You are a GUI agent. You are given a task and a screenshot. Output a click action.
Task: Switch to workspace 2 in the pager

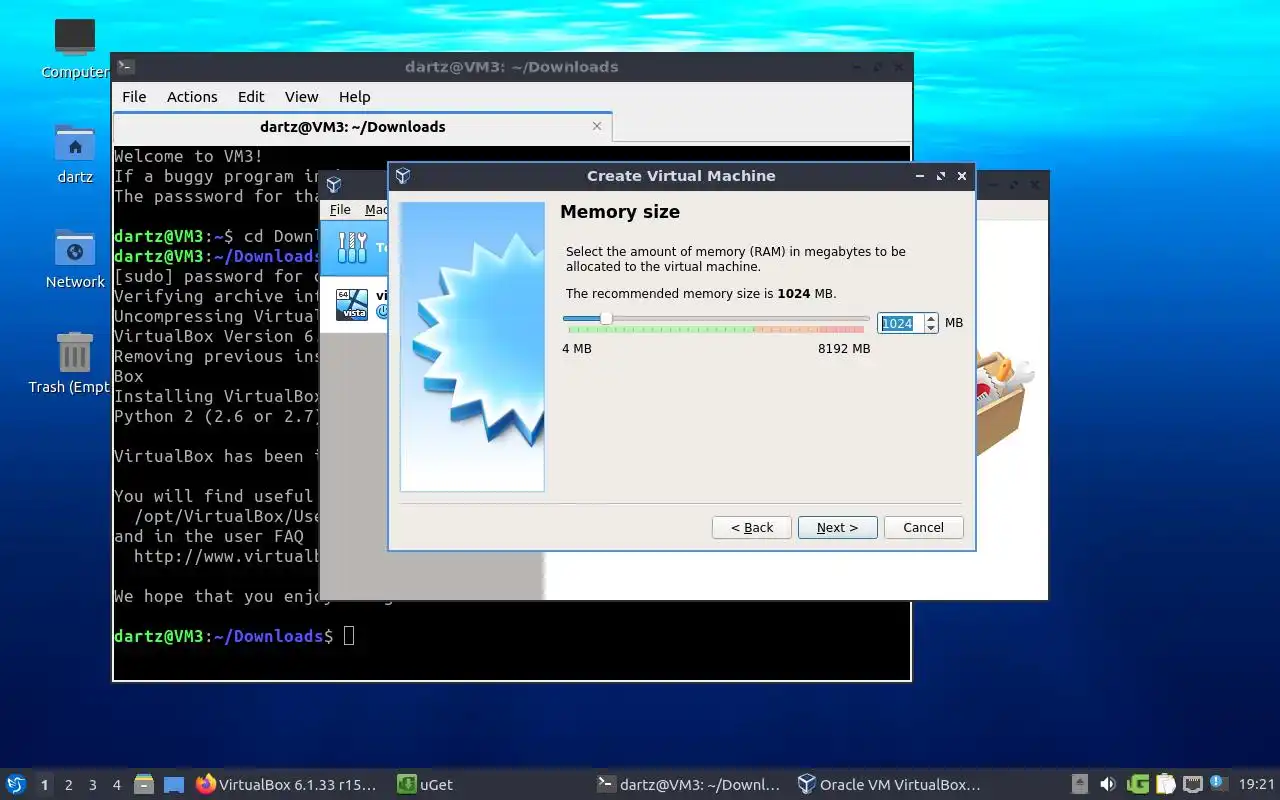68,785
